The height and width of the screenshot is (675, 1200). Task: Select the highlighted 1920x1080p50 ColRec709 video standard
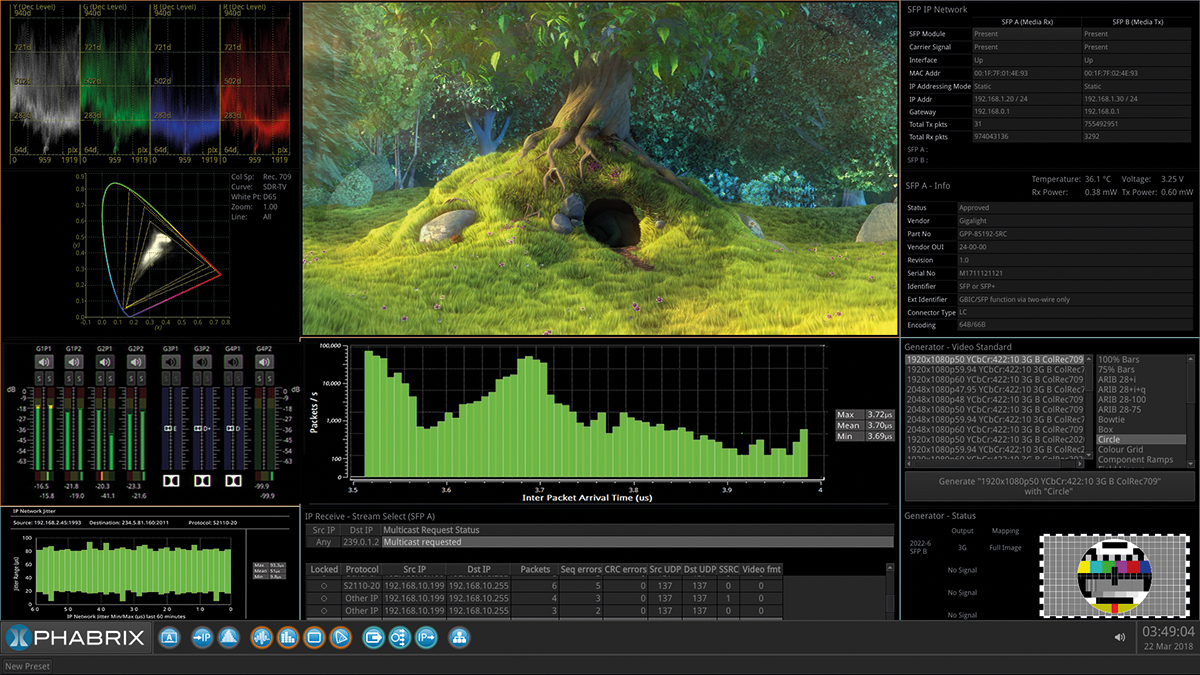[x=995, y=359]
